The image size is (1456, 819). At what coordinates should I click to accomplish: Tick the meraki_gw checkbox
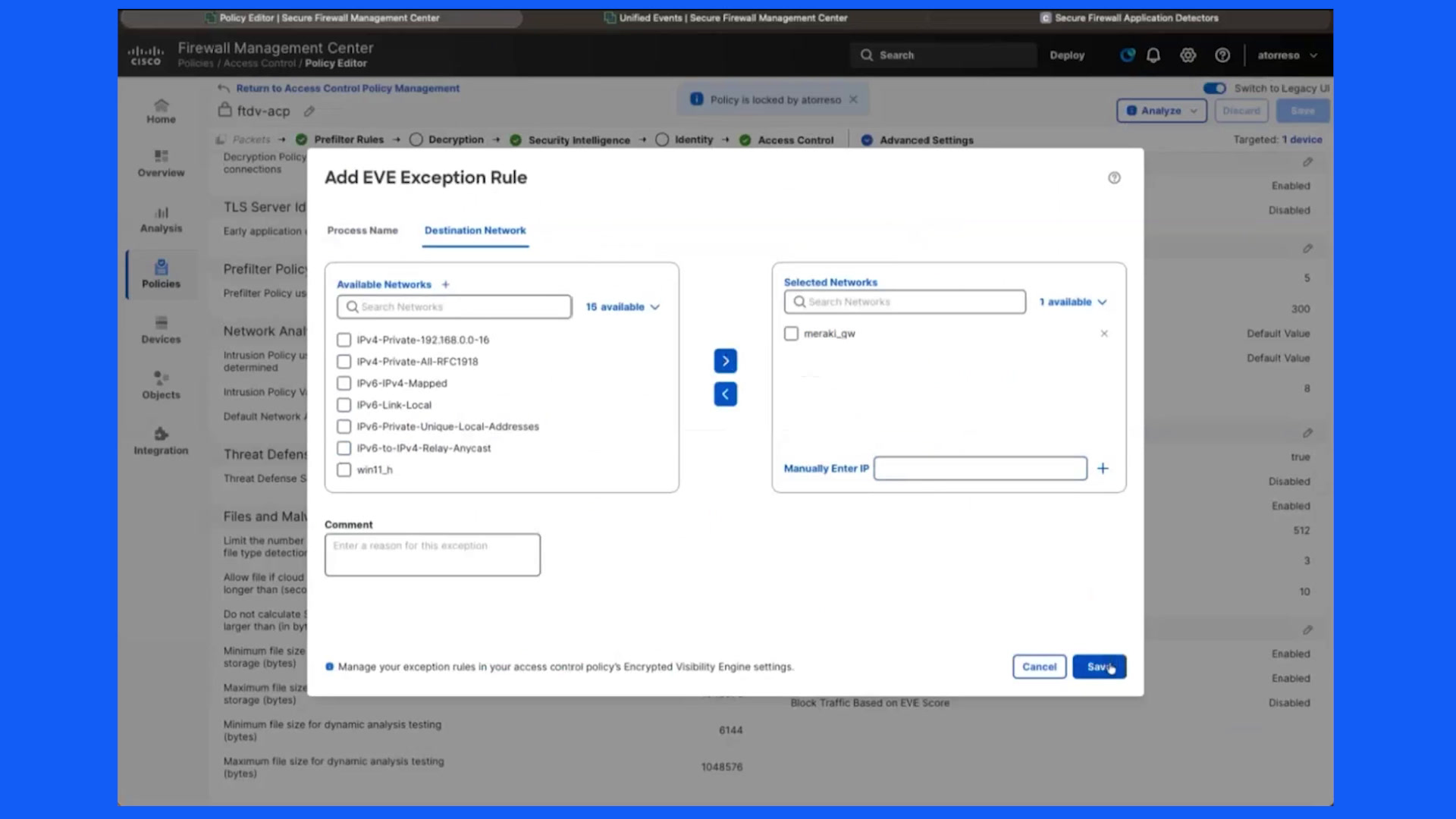click(791, 334)
